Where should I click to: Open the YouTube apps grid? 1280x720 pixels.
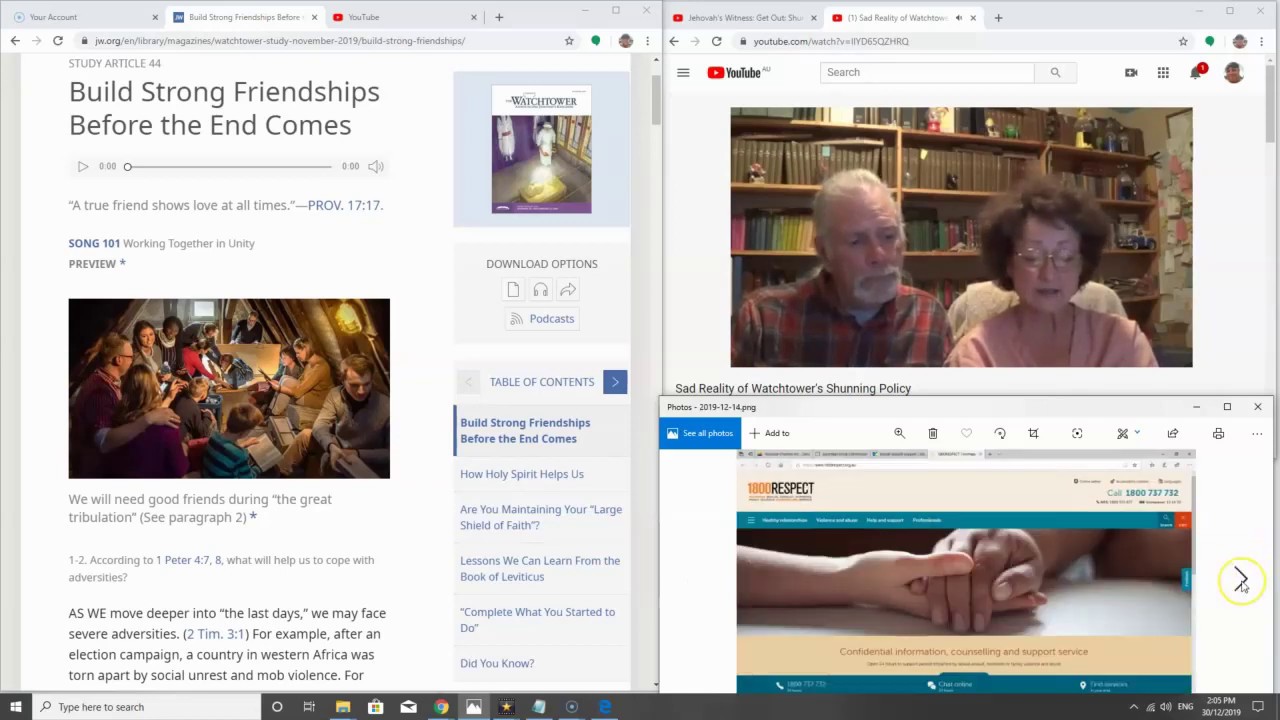click(x=1163, y=72)
